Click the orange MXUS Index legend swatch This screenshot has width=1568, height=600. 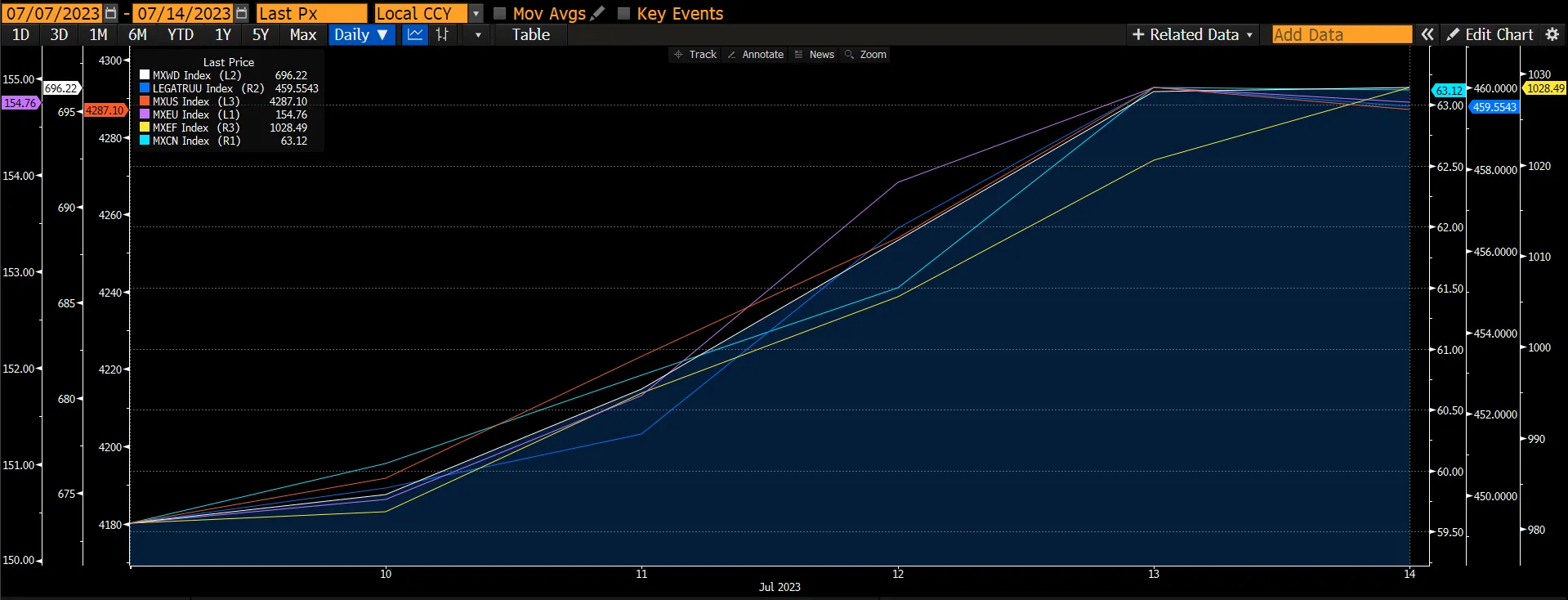pyautogui.click(x=145, y=101)
